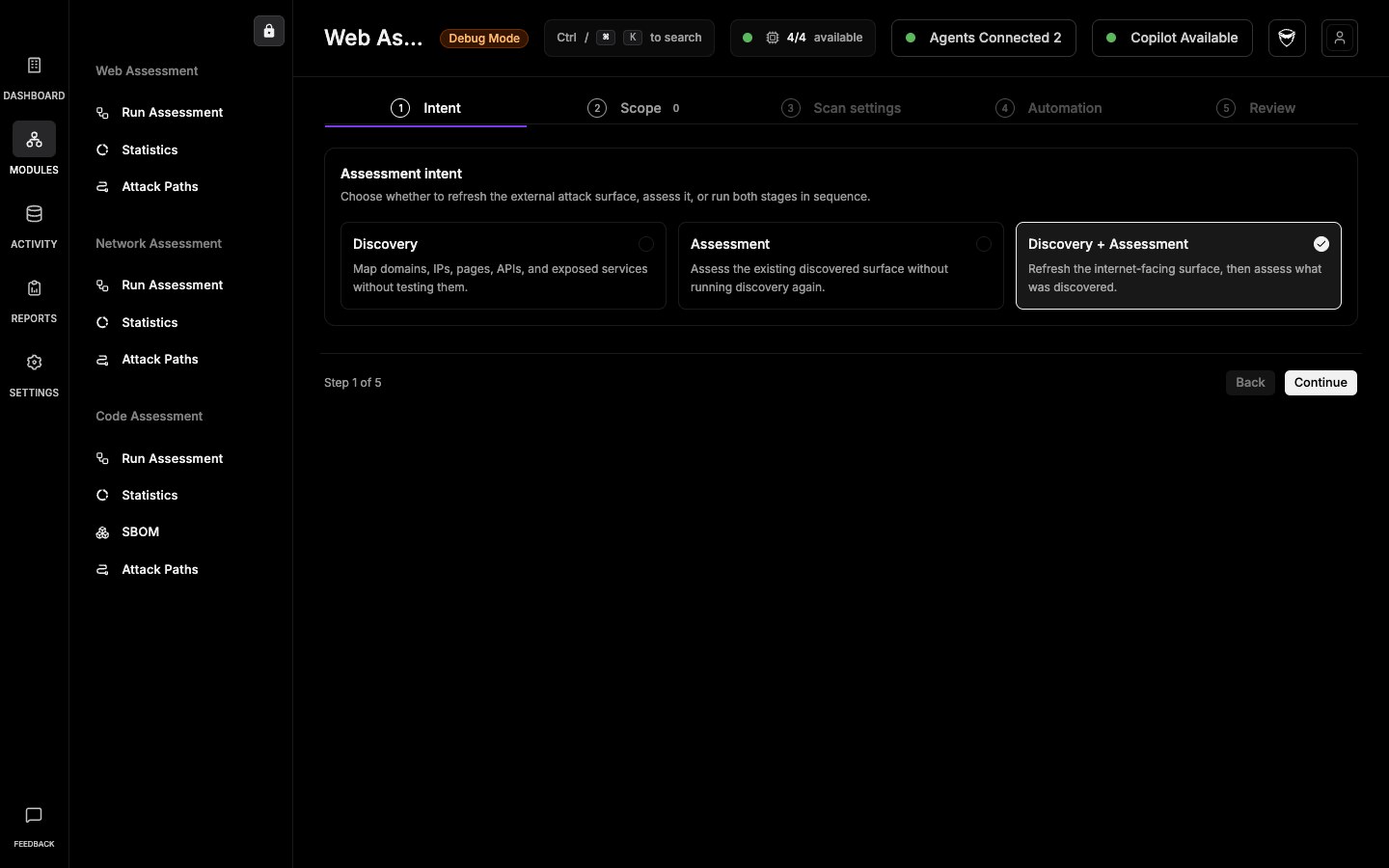Viewport: 1389px width, 868px height.
Task: Click the Assessment intent heading
Action: pyautogui.click(x=401, y=174)
